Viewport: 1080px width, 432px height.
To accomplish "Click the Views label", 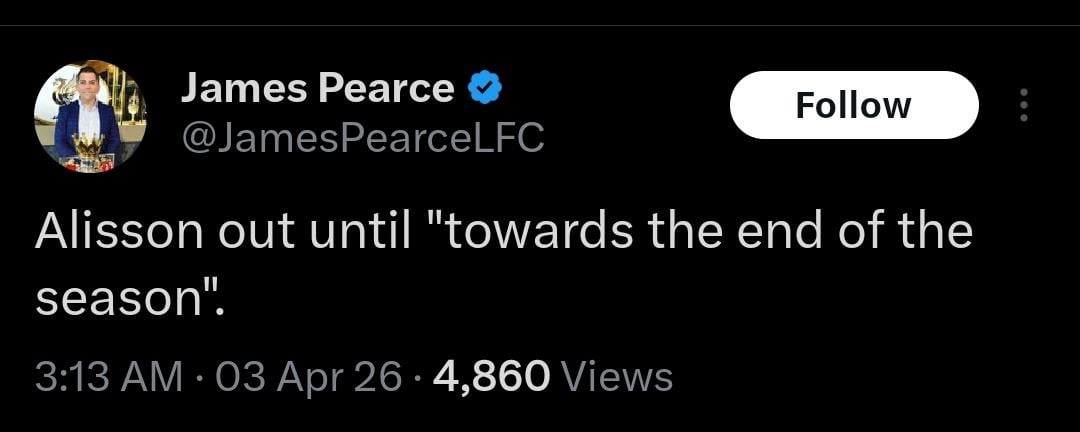I will coord(617,377).
